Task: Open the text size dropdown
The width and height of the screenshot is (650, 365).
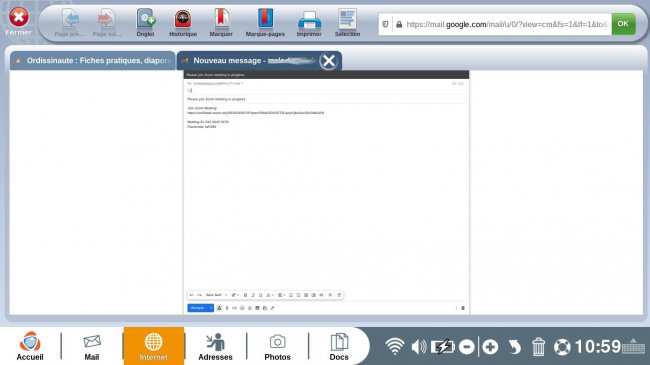Action: pos(235,295)
